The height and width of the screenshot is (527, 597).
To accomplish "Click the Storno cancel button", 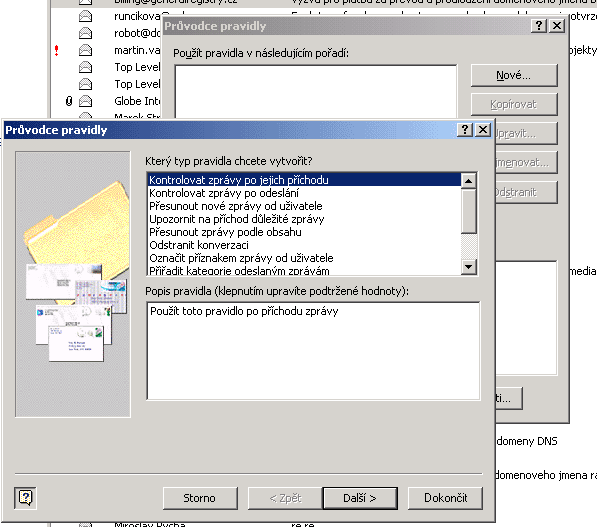I will point(200,498).
